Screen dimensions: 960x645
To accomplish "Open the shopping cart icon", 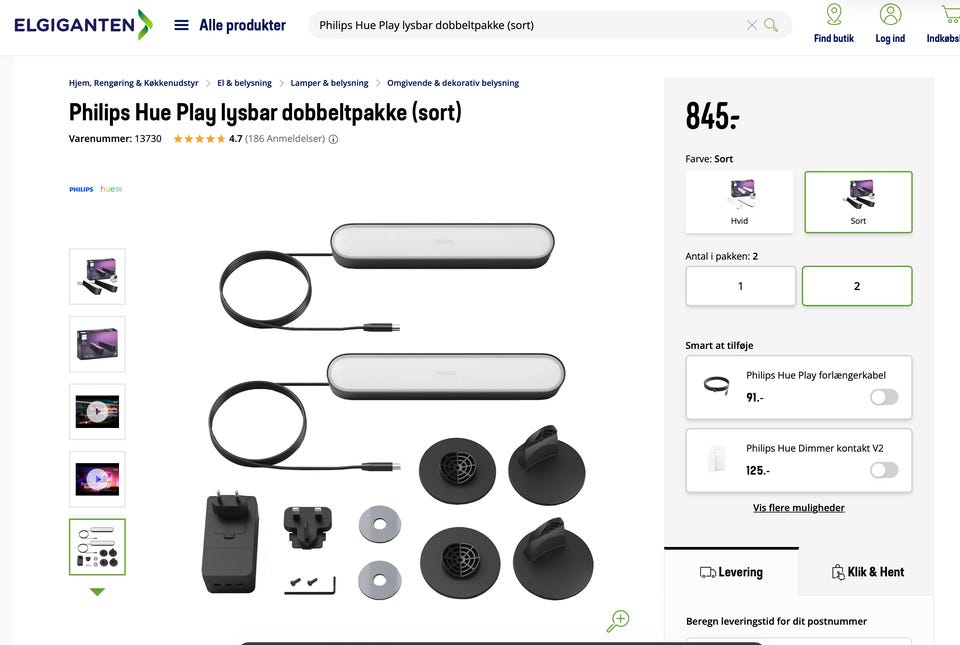I will 951,15.
